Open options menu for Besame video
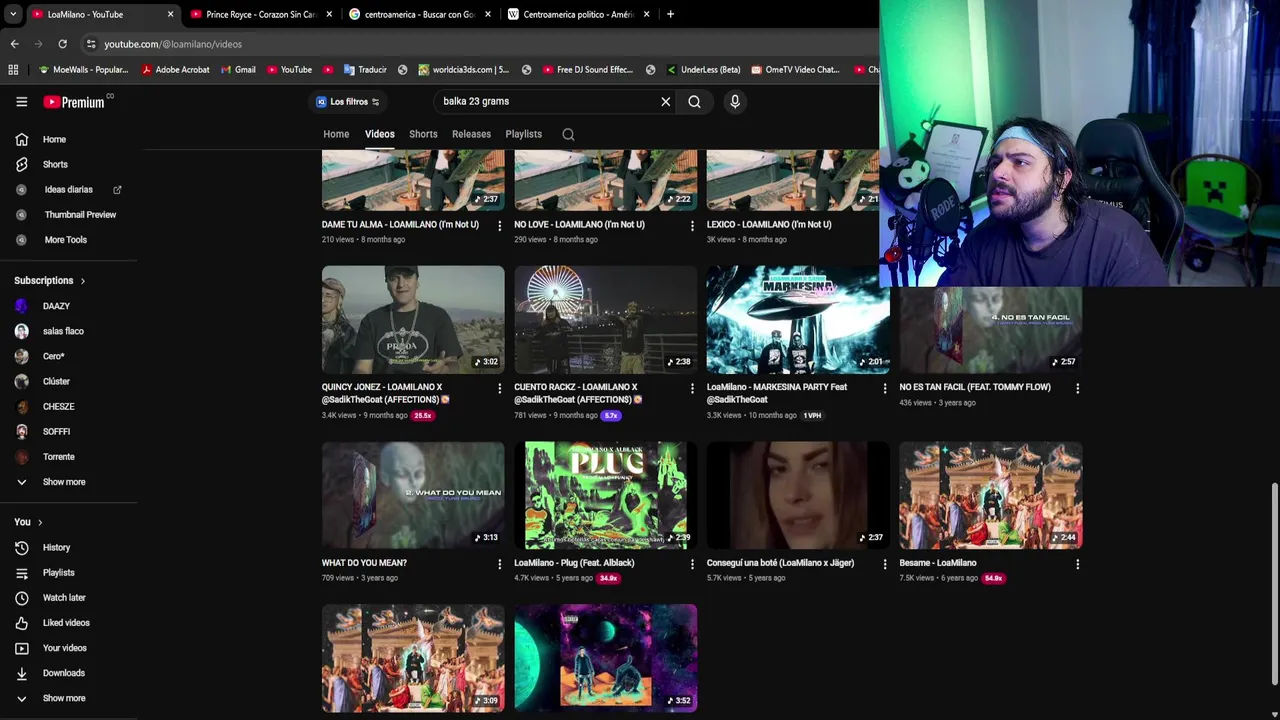Image resolution: width=1280 pixels, height=720 pixels. point(1077,564)
